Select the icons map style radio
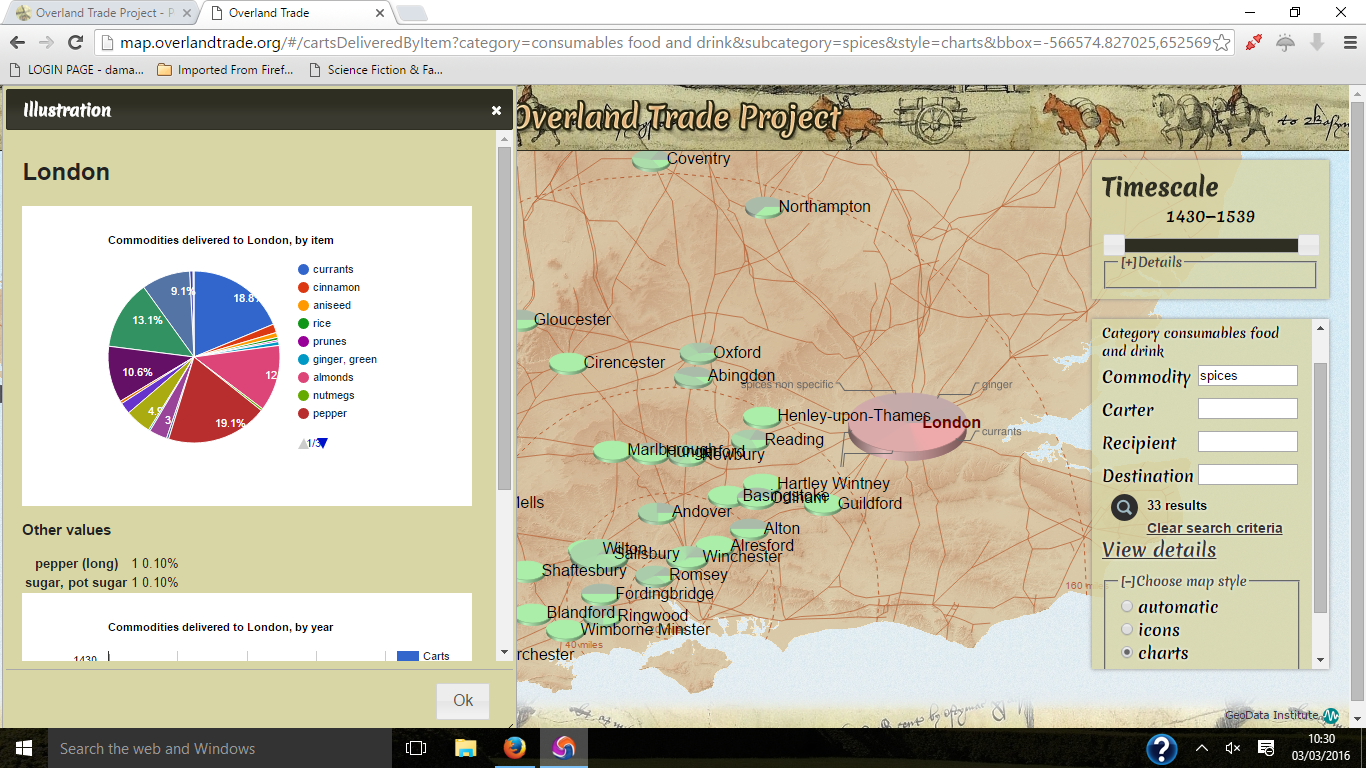This screenshot has width=1366, height=768. [1128, 630]
